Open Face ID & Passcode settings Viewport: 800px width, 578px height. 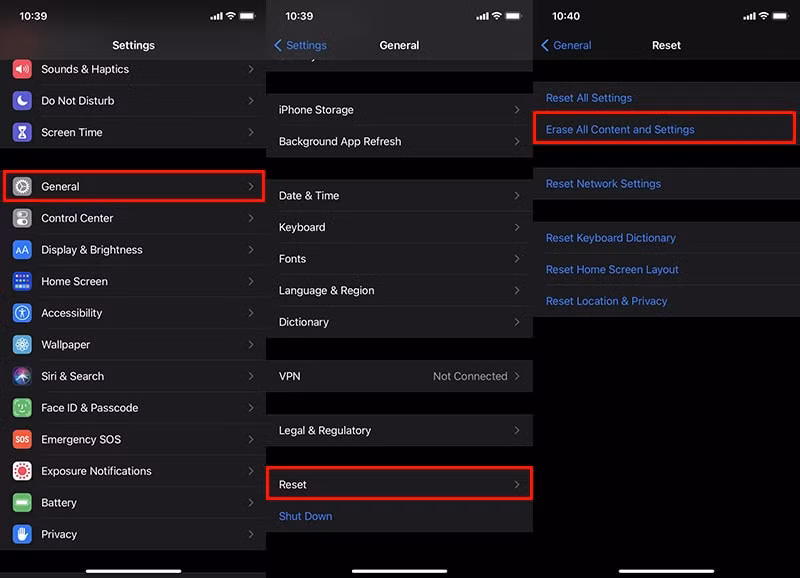(134, 408)
